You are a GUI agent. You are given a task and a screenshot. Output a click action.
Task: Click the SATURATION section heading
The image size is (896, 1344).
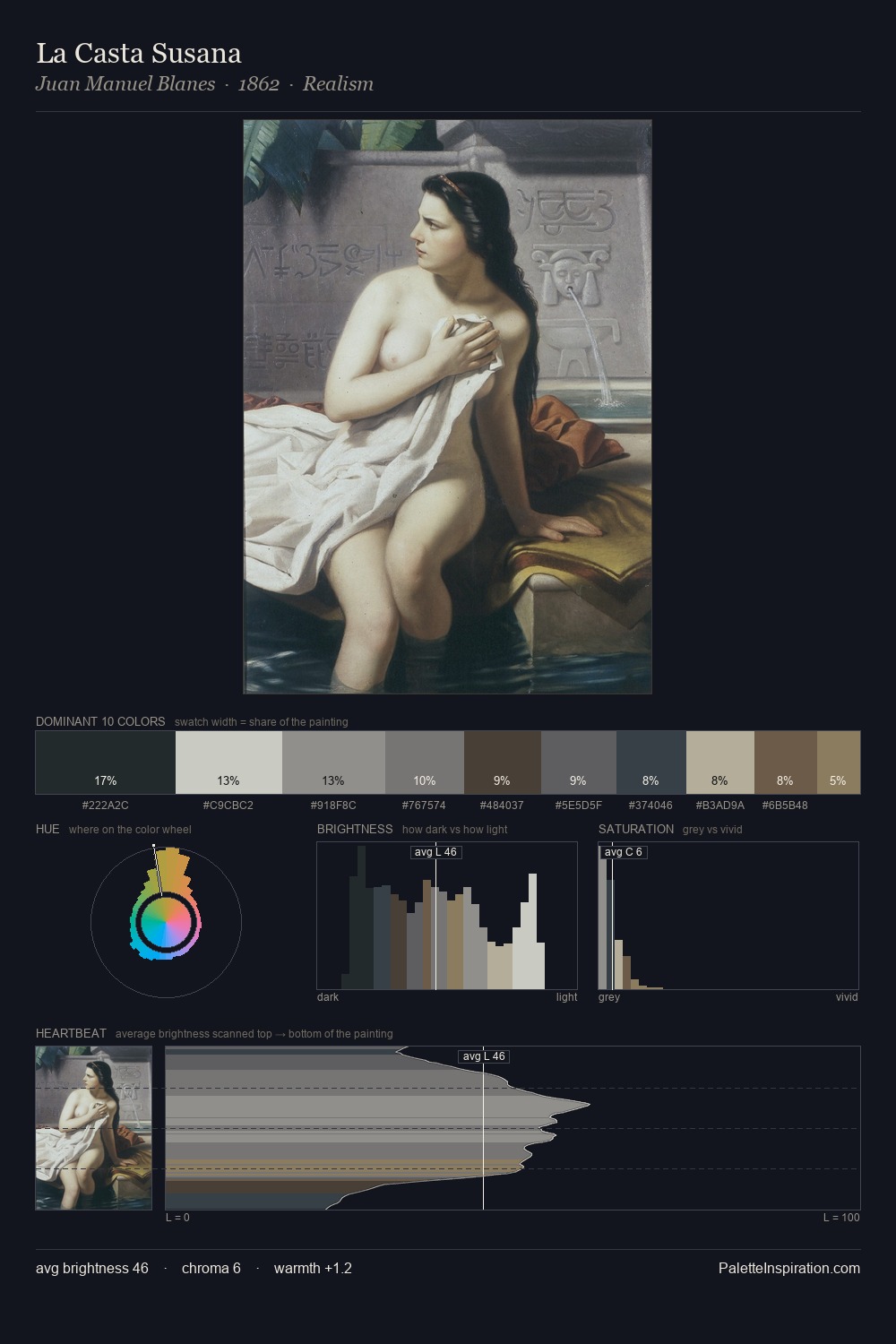coord(636,829)
